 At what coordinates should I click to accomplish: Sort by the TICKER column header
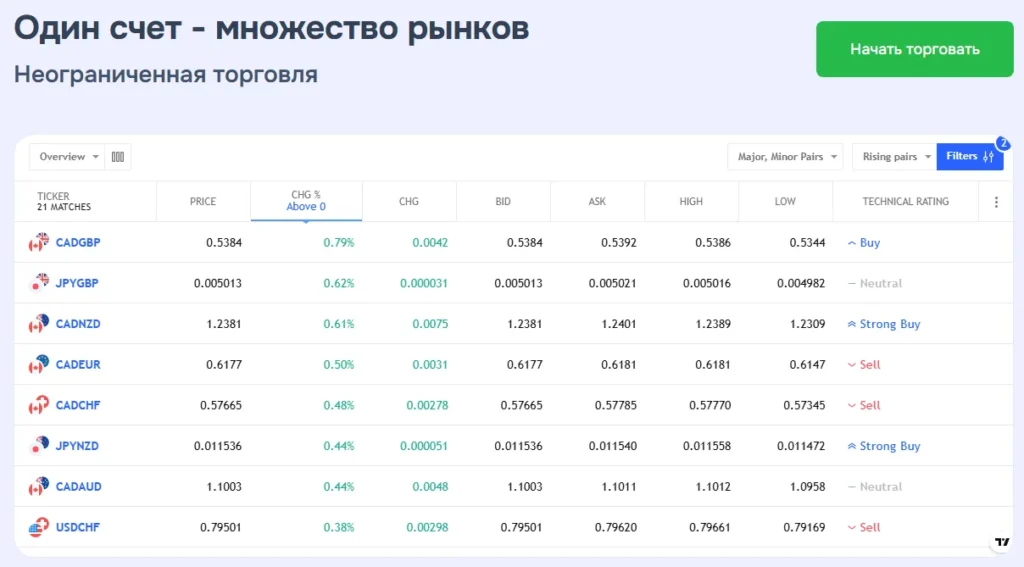pos(86,201)
